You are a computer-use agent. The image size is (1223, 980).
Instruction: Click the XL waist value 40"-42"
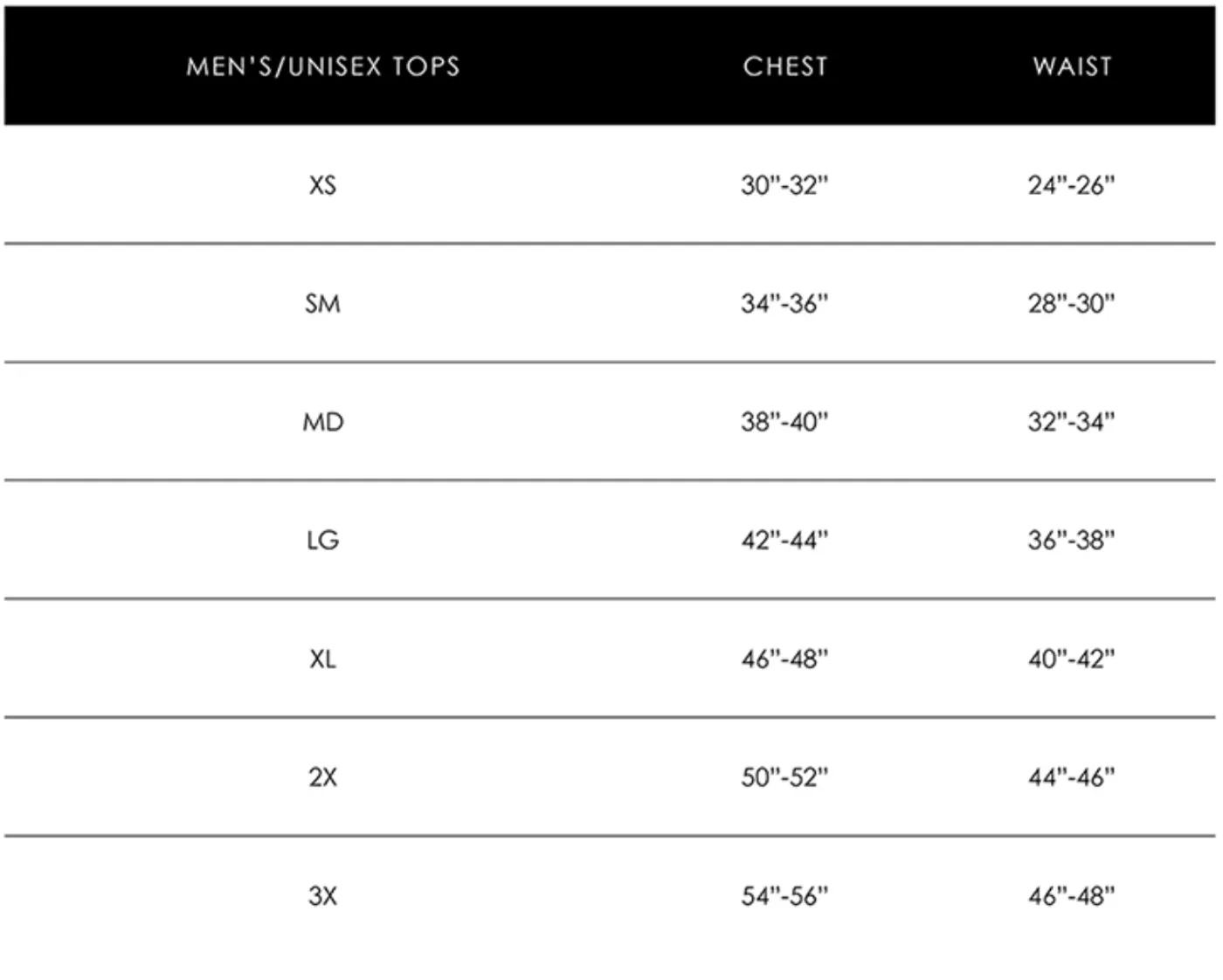click(1072, 659)
